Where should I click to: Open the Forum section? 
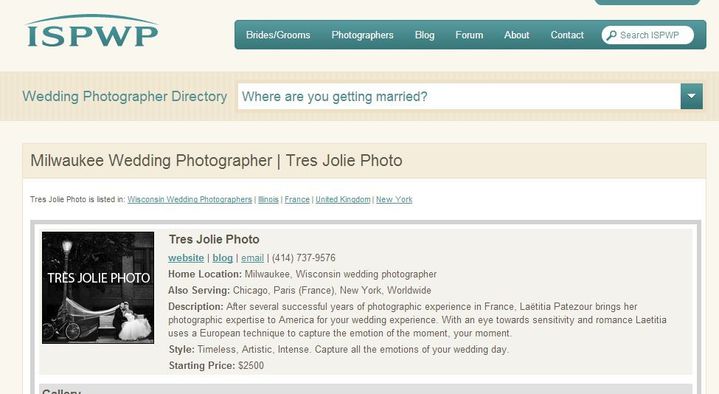click(469, 35)
